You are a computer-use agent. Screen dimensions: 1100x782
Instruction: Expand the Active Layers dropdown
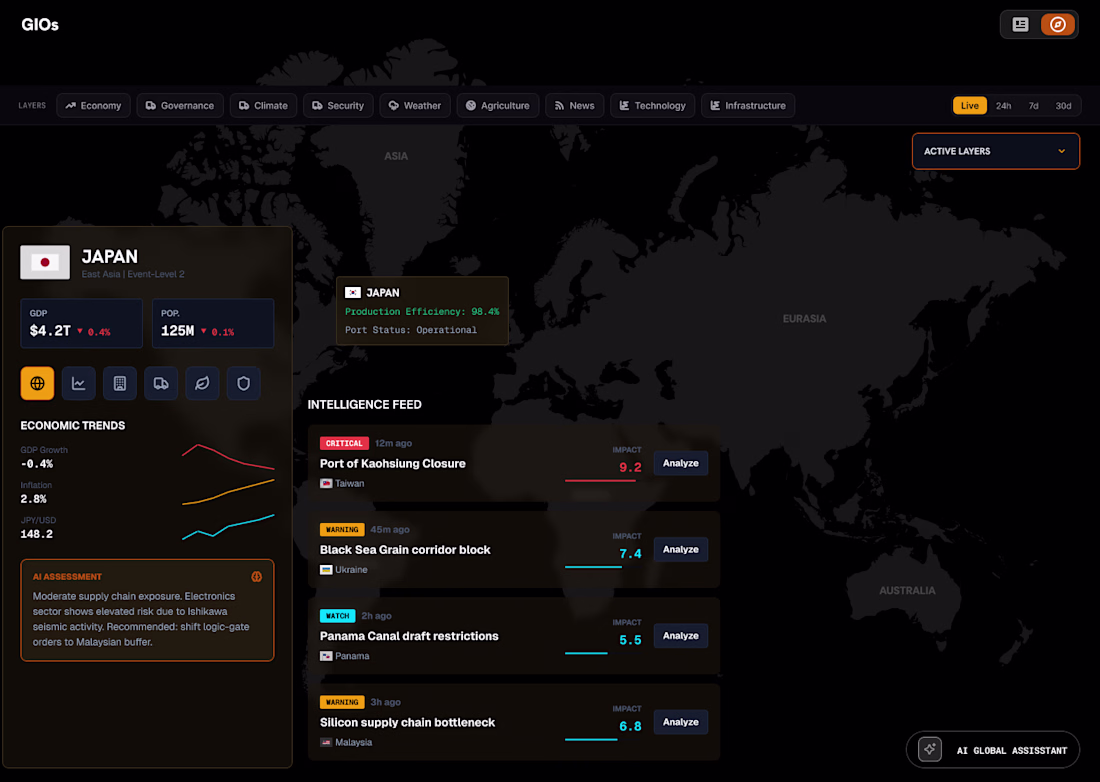(x=995, y=151)
